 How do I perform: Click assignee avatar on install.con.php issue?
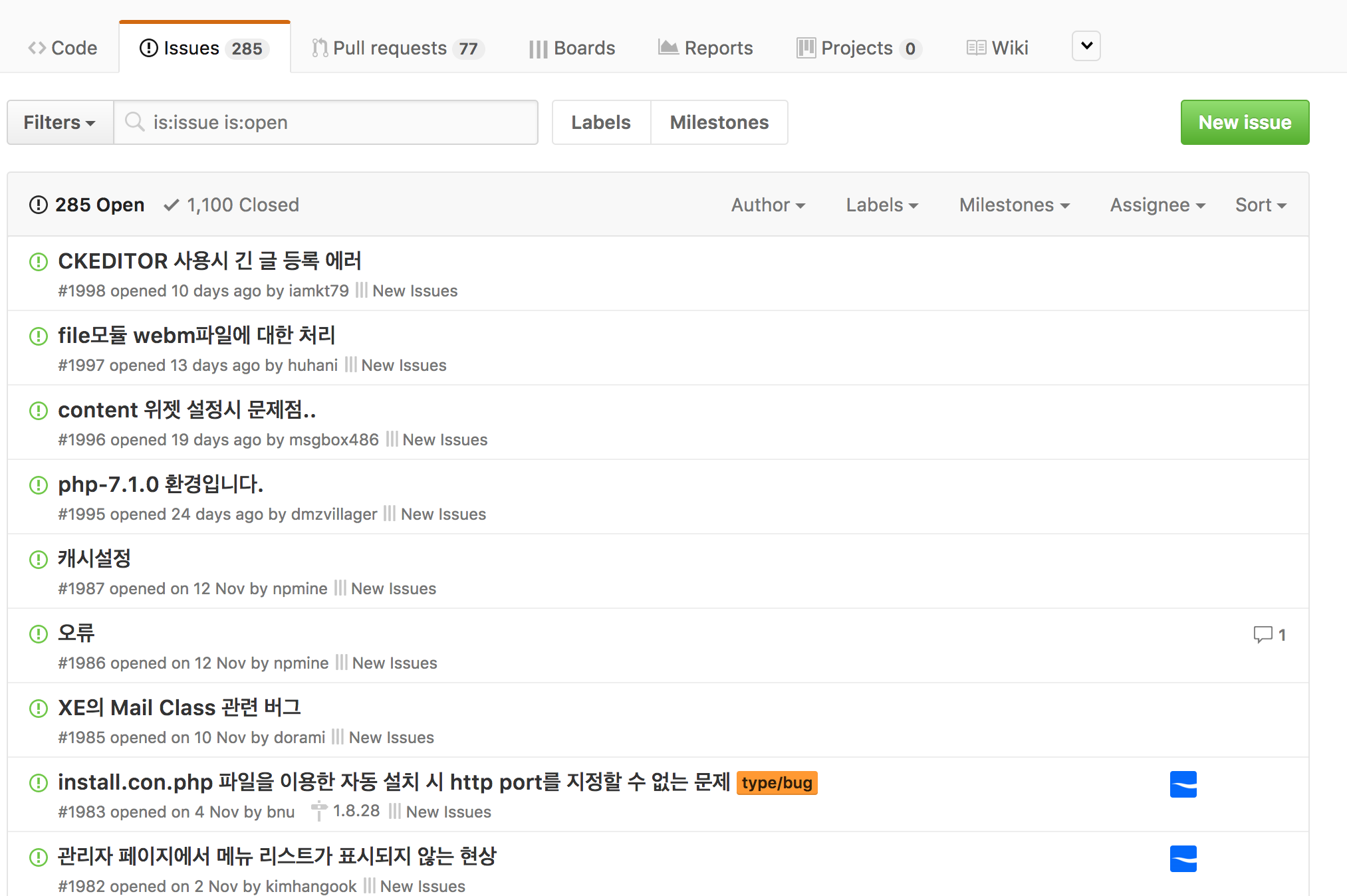click(x=1183, y=784)
